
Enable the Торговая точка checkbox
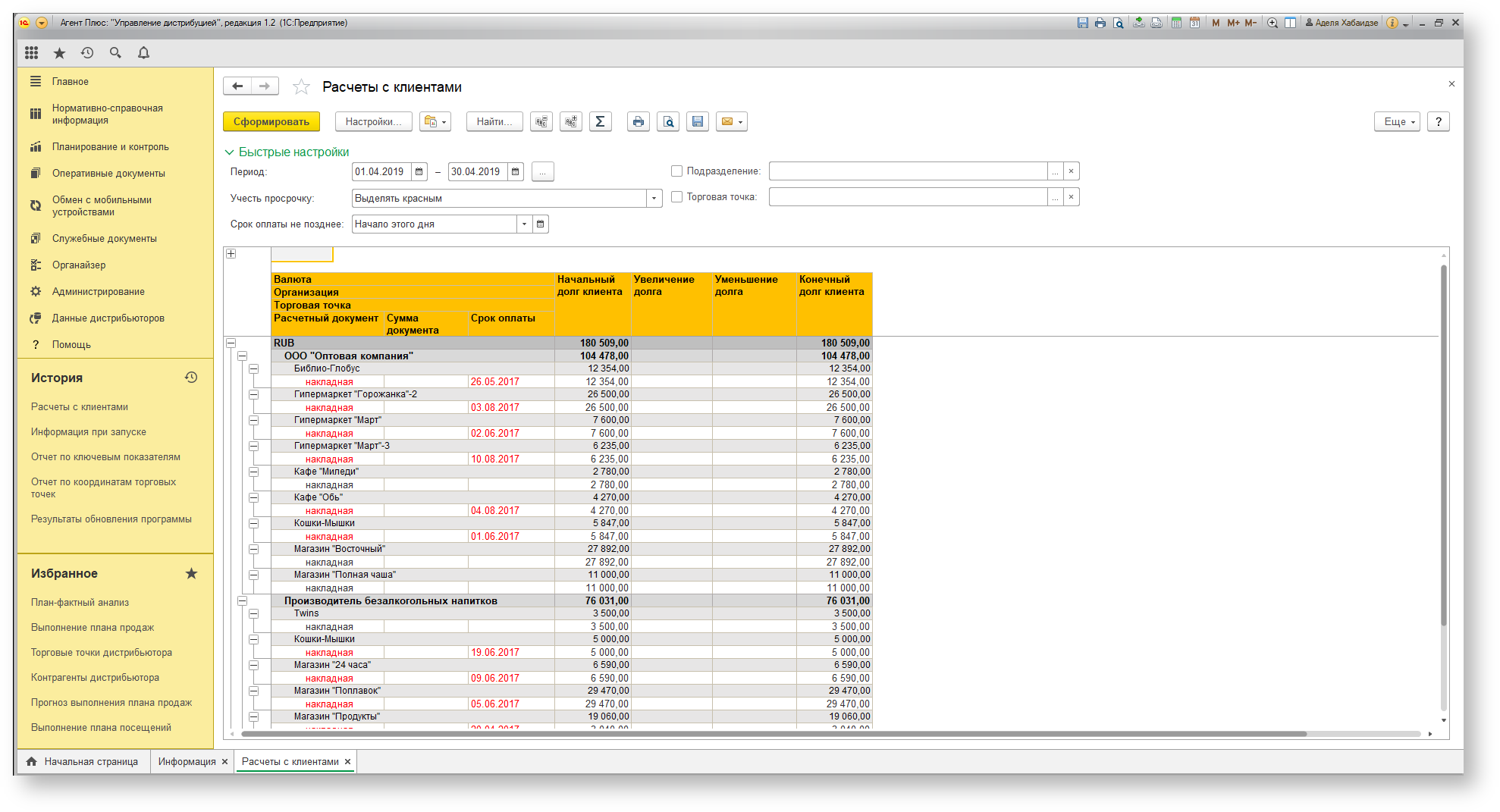point(676,197)
